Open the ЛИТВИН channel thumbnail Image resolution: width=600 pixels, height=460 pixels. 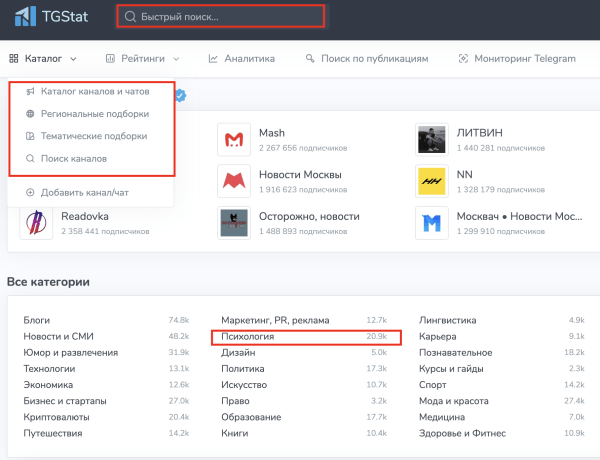point(432,139)
